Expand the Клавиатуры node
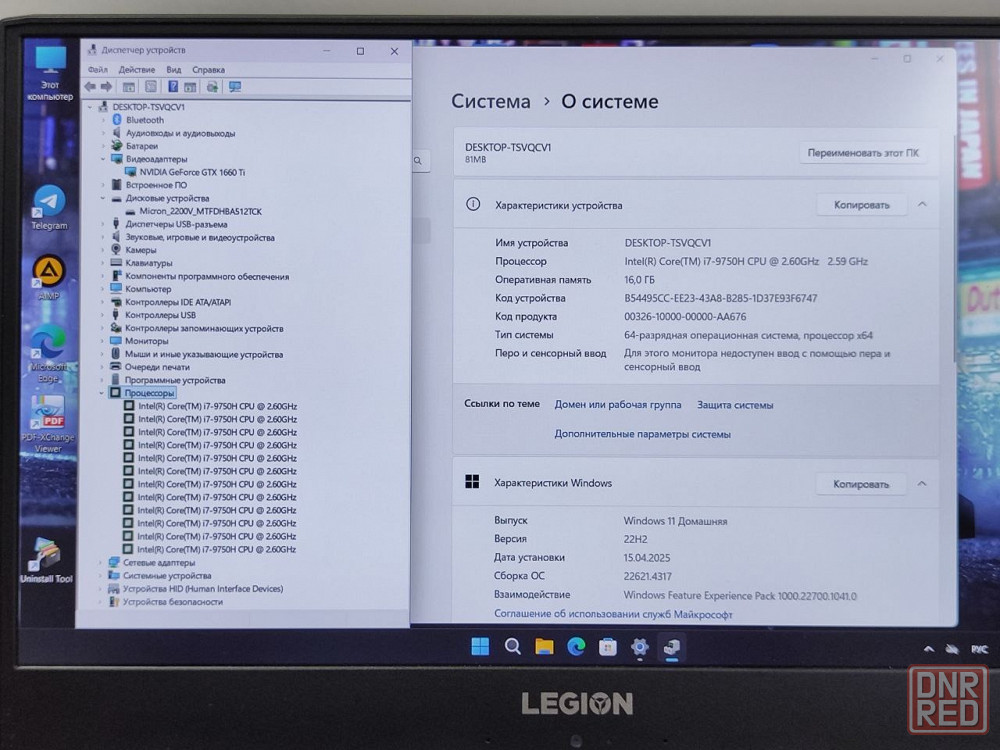Image resolution: width=1000 pixels, height=750 pixels. coord(102,263)
